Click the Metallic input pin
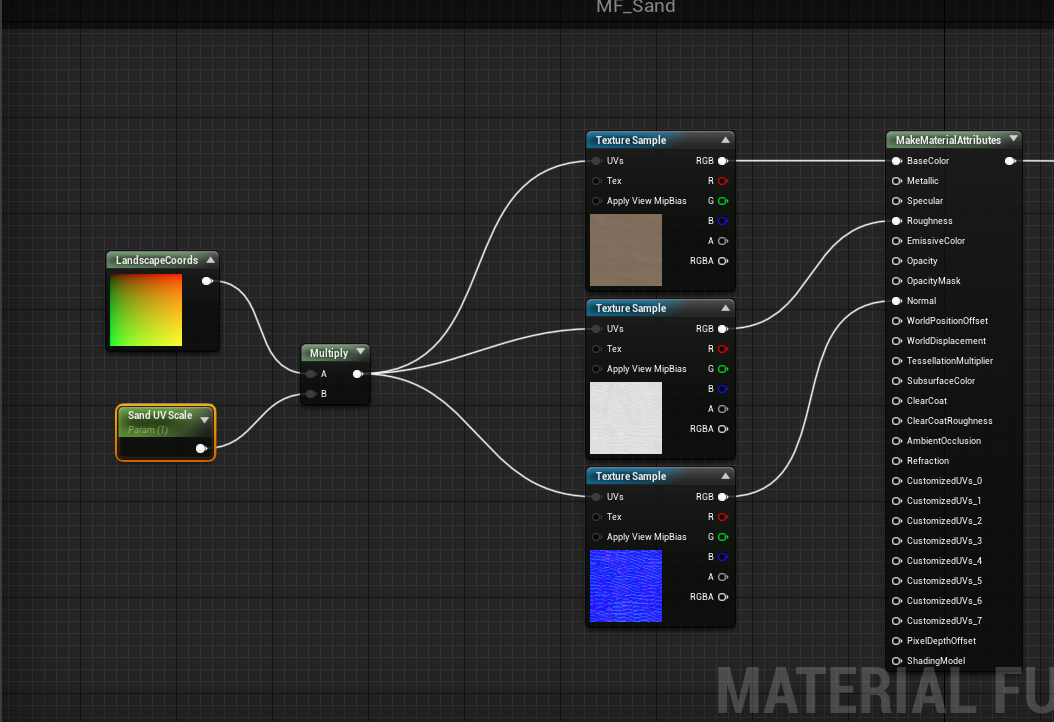 pyautogui.click(x=896, y=180)
